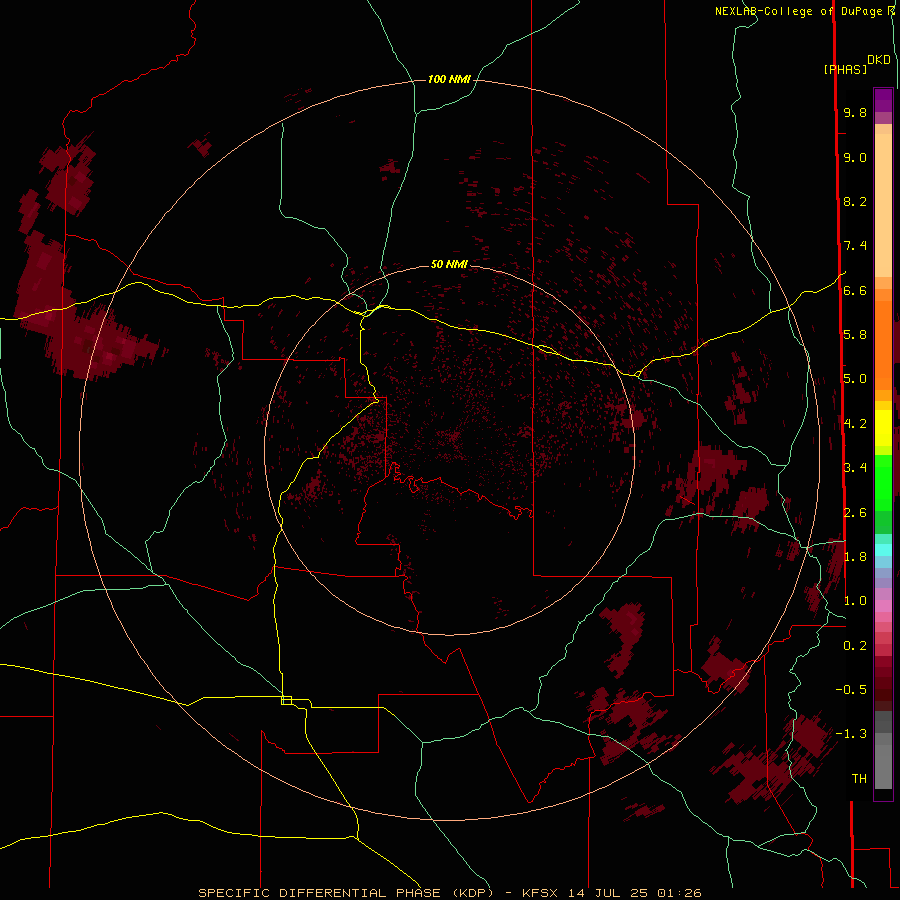Pick the gray bottom segment of color bar

(x=883, y=766)
